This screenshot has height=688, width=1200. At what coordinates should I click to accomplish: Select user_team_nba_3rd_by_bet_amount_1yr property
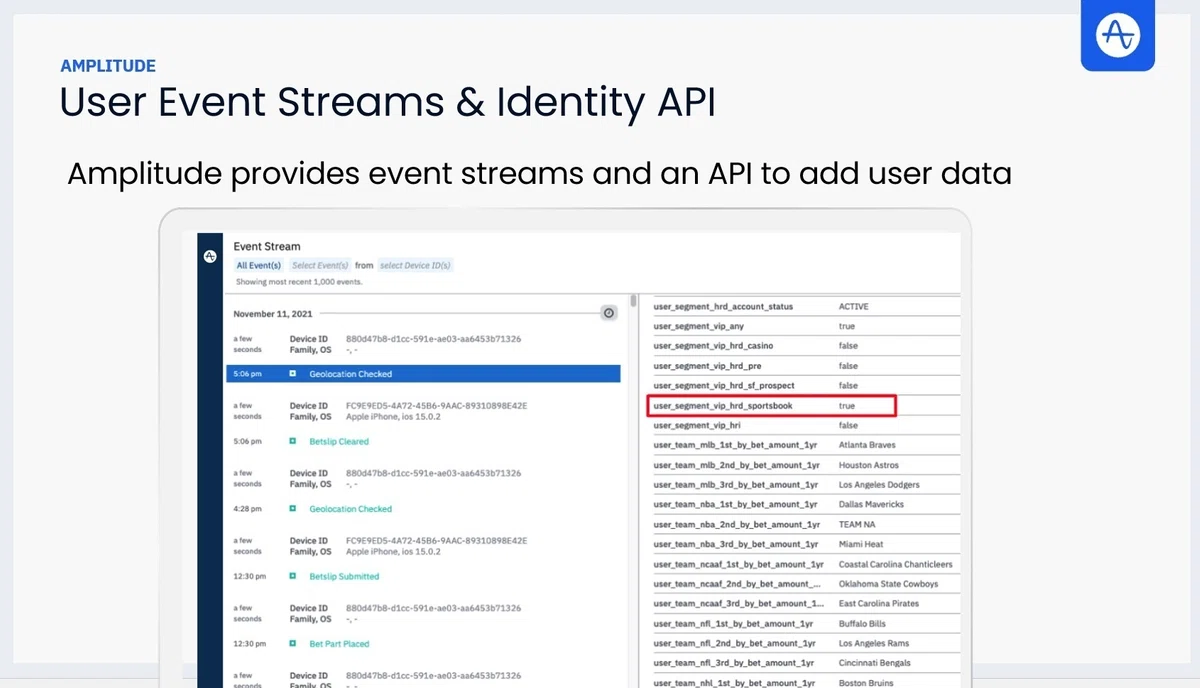point(736,544)
